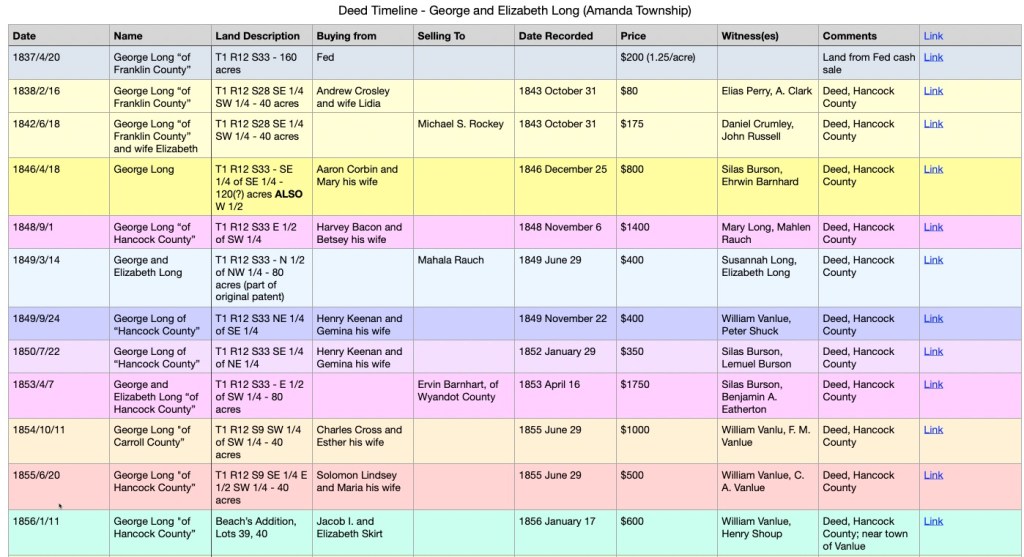1024x557 pixels.
Task: Click the Link for the 1846/4/18 Corbin deed
Action: [932, 170]
